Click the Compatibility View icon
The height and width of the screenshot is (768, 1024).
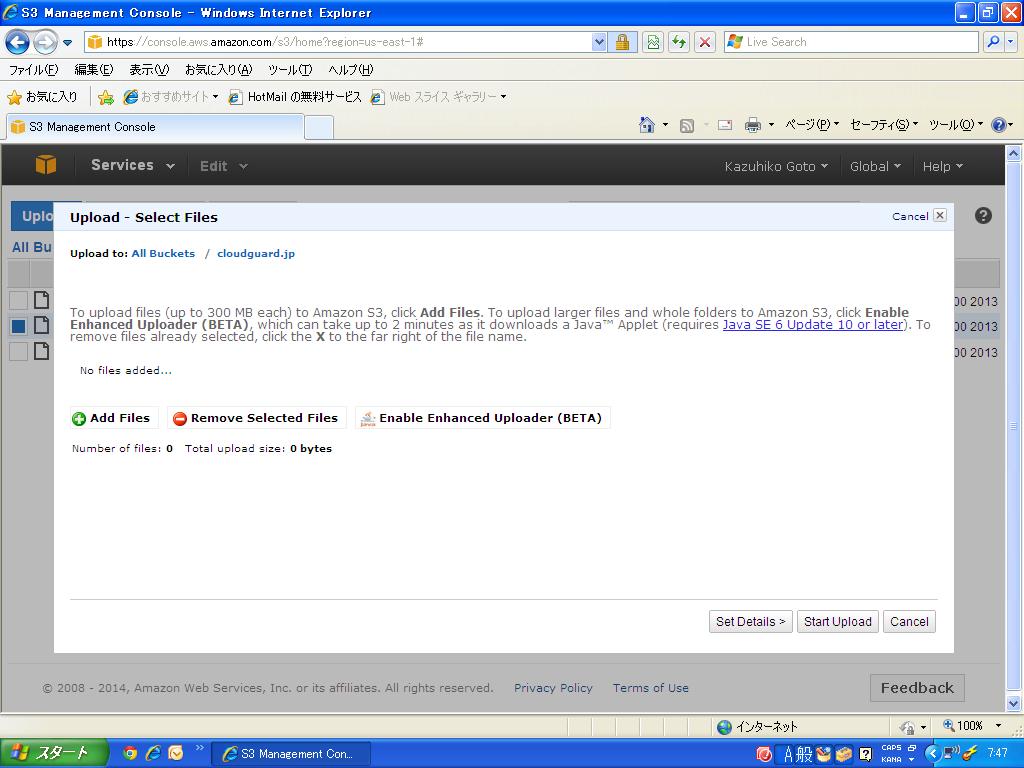point(653,42)
